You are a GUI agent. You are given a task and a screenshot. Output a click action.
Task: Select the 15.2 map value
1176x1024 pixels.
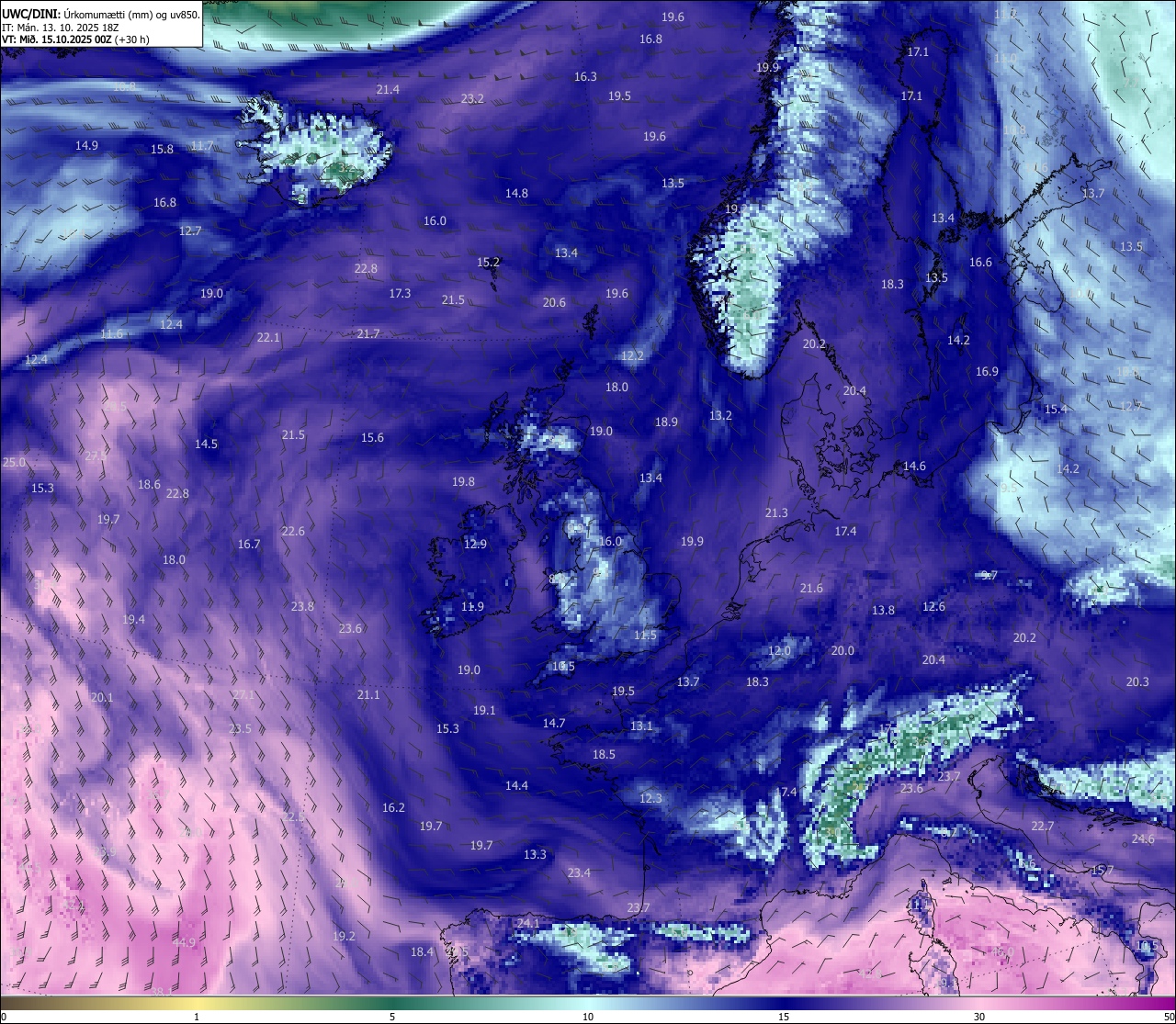[488, 262]
